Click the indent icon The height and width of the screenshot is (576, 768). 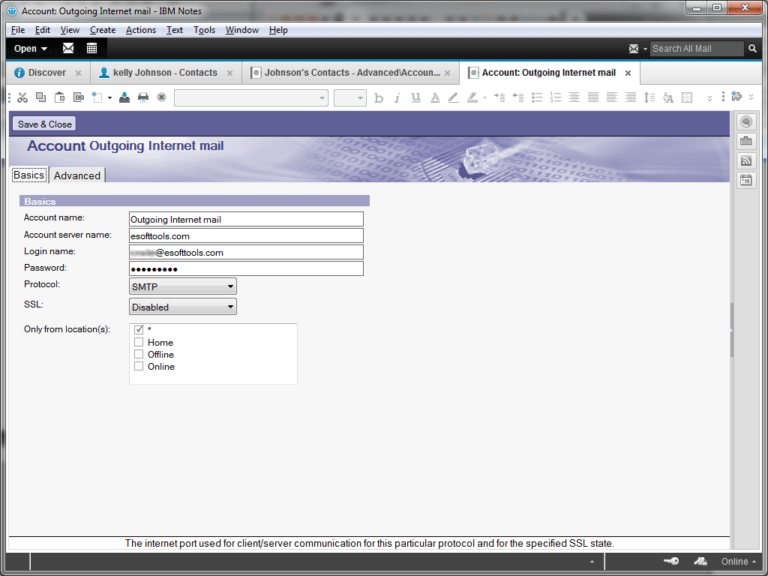pyautogui.click(x=499, y=97)
